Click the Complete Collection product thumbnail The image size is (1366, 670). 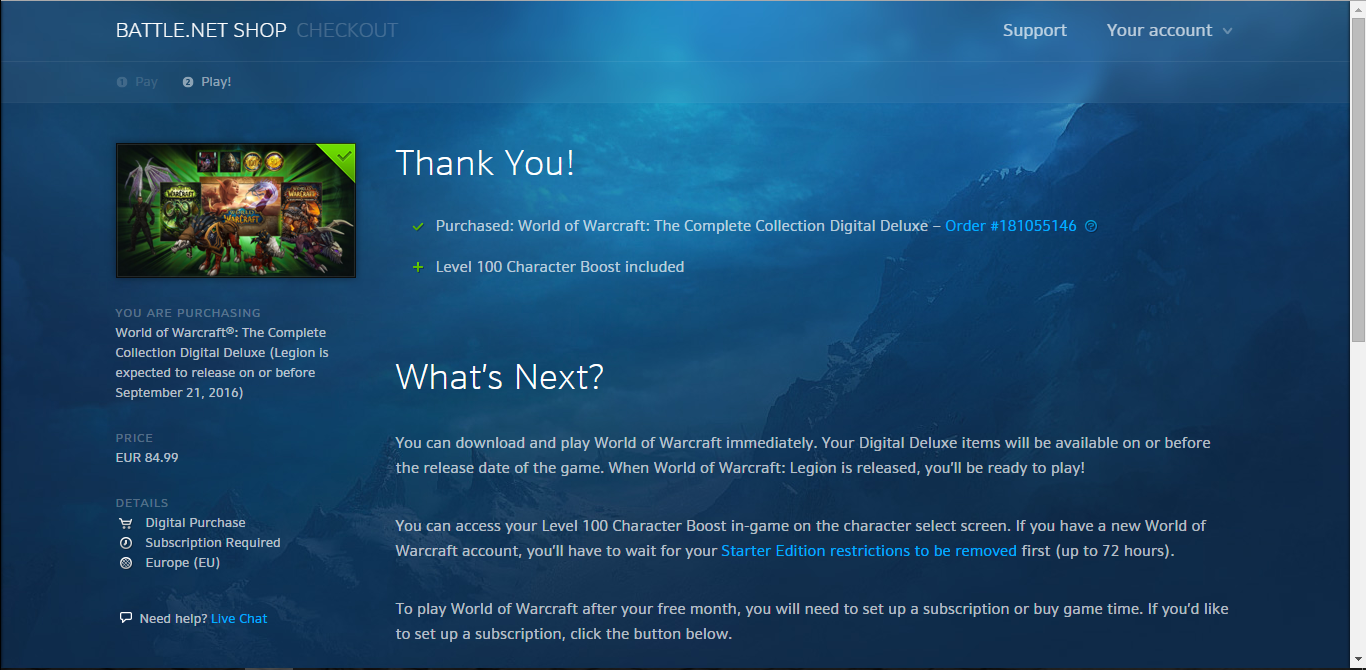coord(236,210)
